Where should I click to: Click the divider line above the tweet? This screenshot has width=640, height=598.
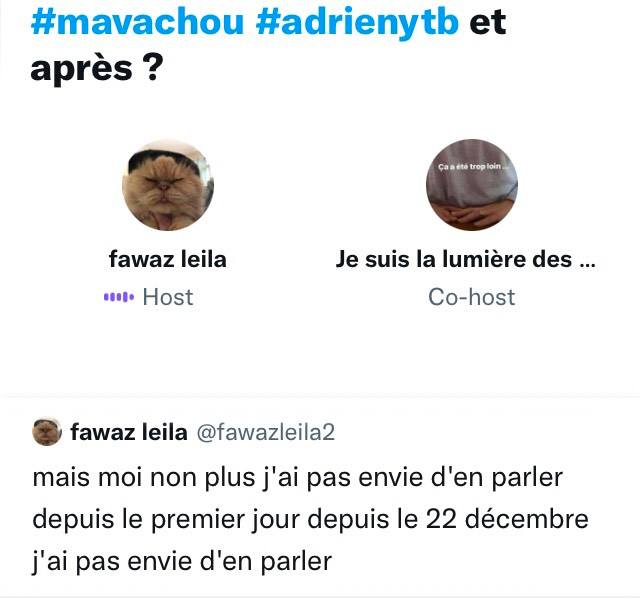(320, 396)
